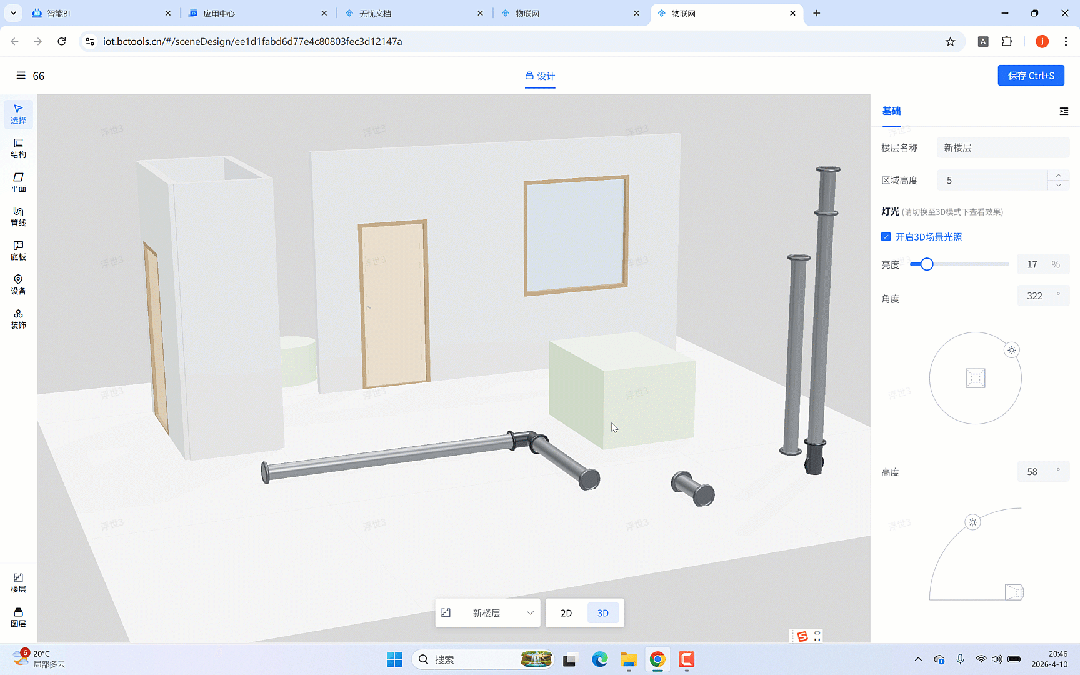The width and height of the screenshot is (1080, 675).
Task: Open the clock and date in the taskbar
Action: pos(1048,659)
